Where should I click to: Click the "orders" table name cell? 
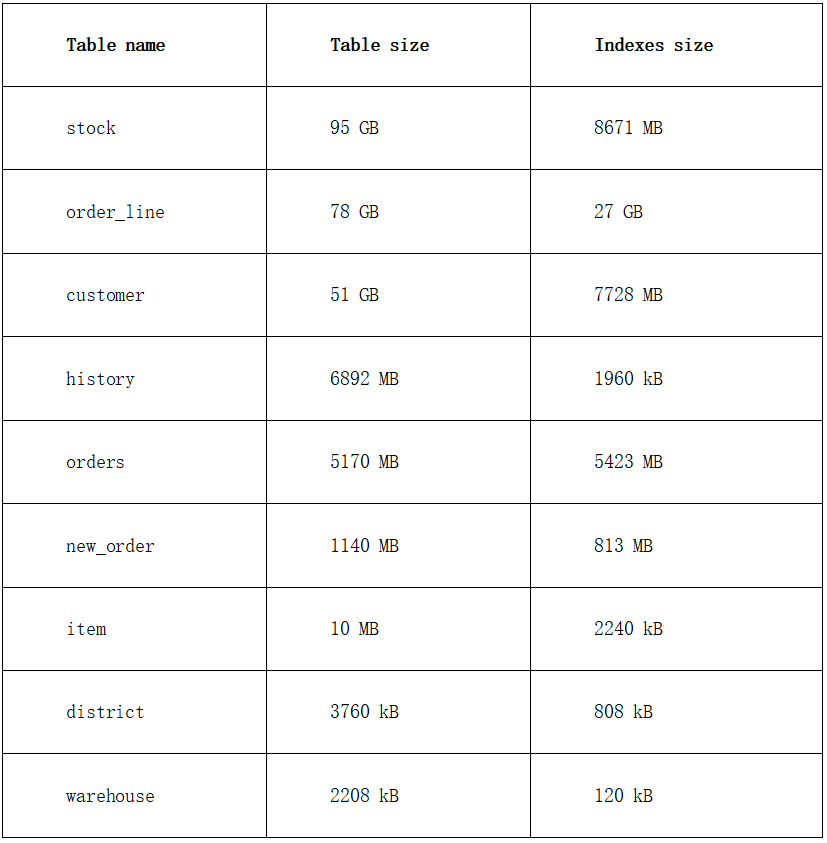pos(96,462)
